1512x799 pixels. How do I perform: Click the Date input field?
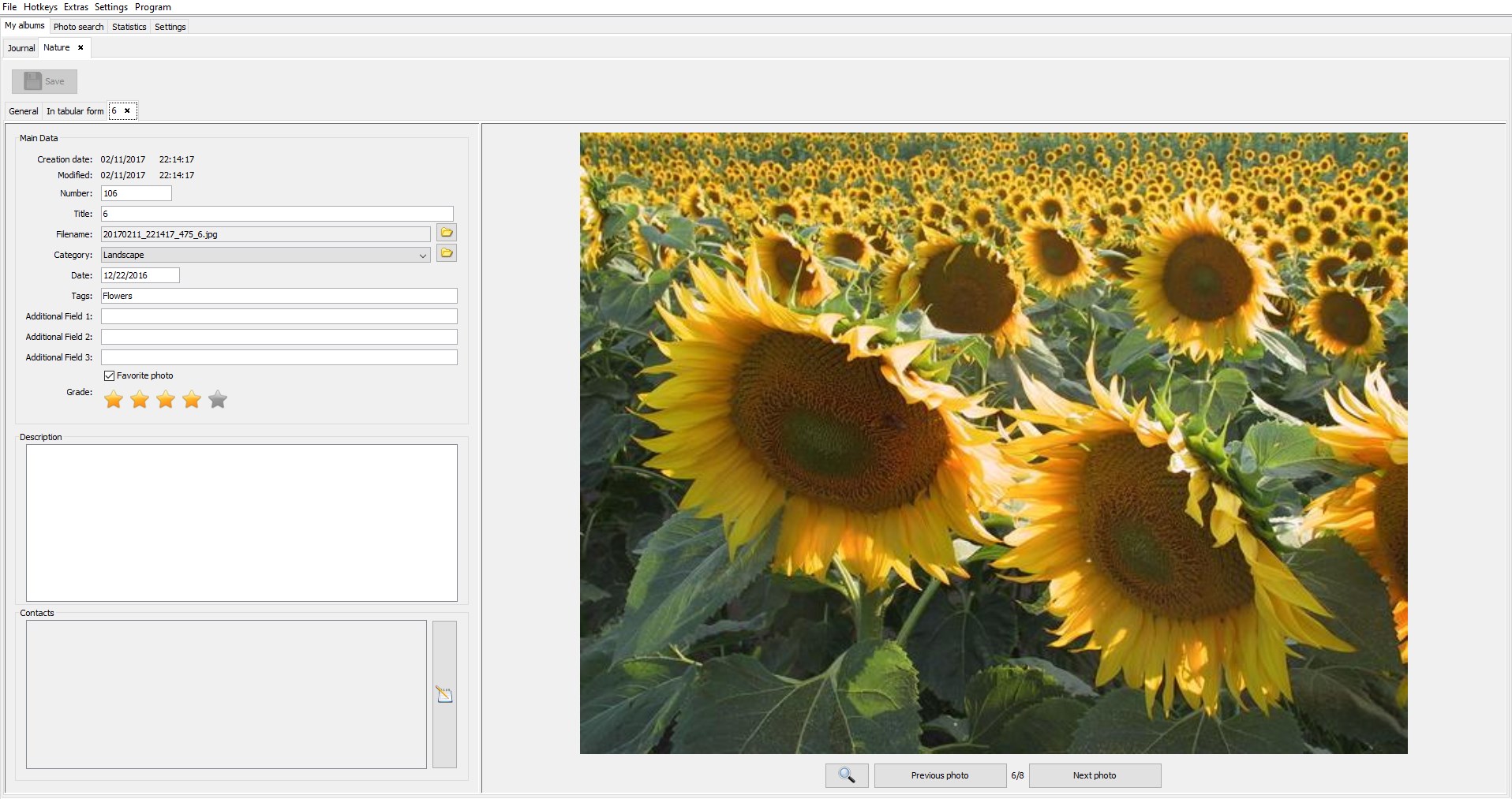pyautogui.click(x=140, y=275)
